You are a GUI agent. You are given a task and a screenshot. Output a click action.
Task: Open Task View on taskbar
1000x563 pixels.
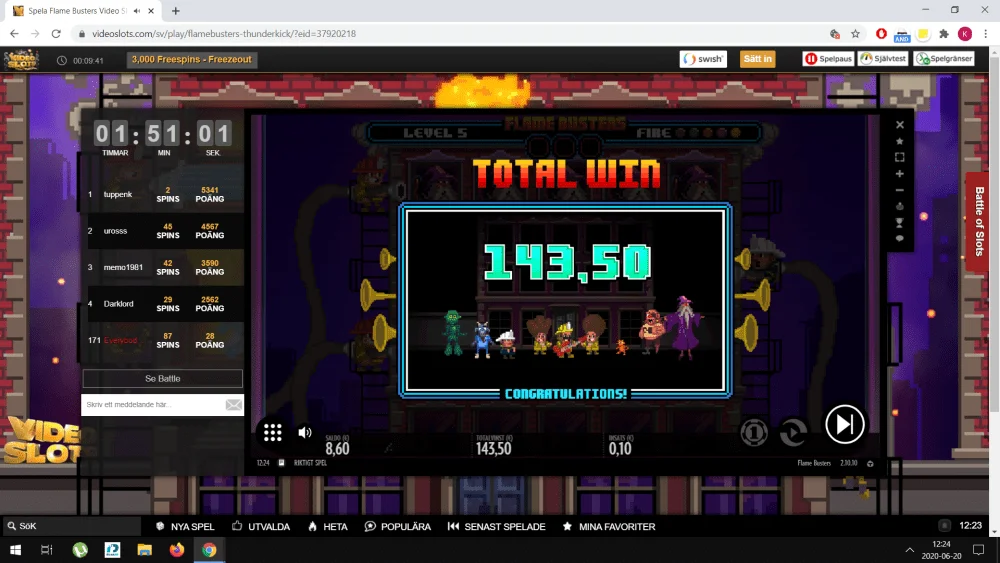47,550
